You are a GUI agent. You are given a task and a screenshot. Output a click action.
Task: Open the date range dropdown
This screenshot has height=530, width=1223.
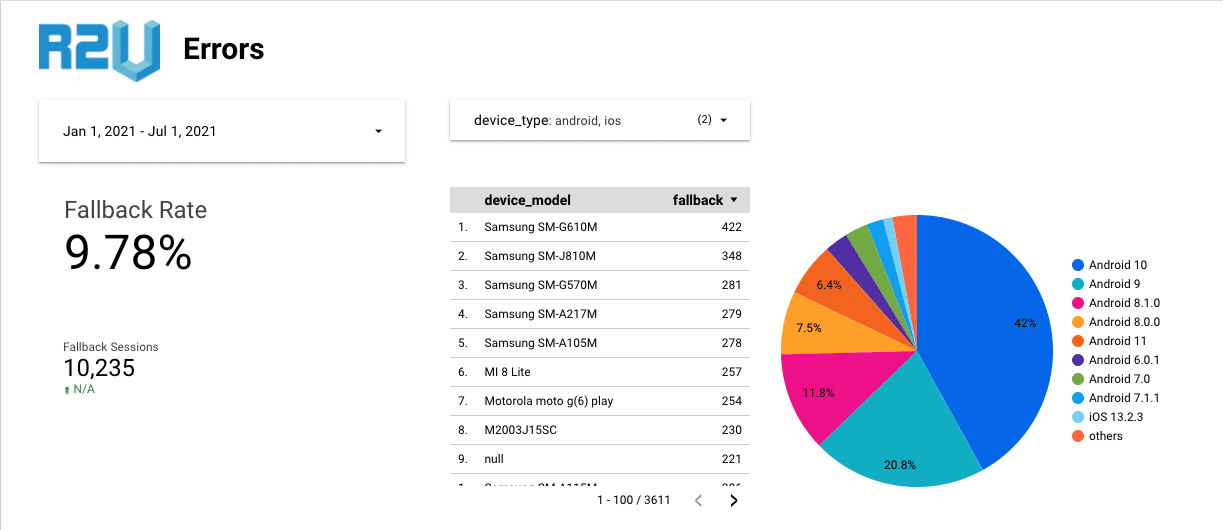(222, 131)
